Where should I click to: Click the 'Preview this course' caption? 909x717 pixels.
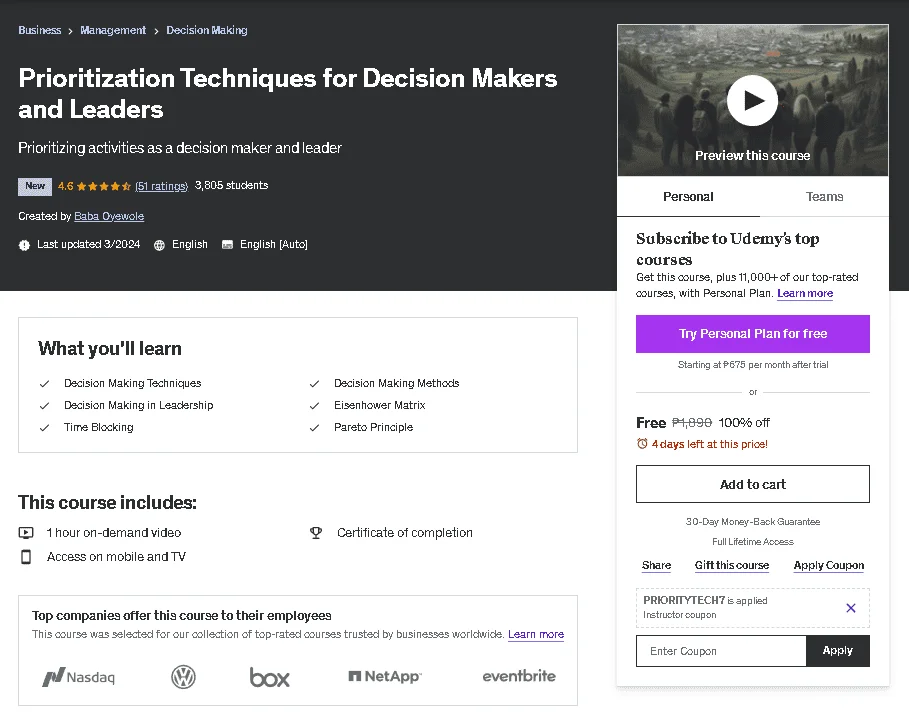point(752,155)
